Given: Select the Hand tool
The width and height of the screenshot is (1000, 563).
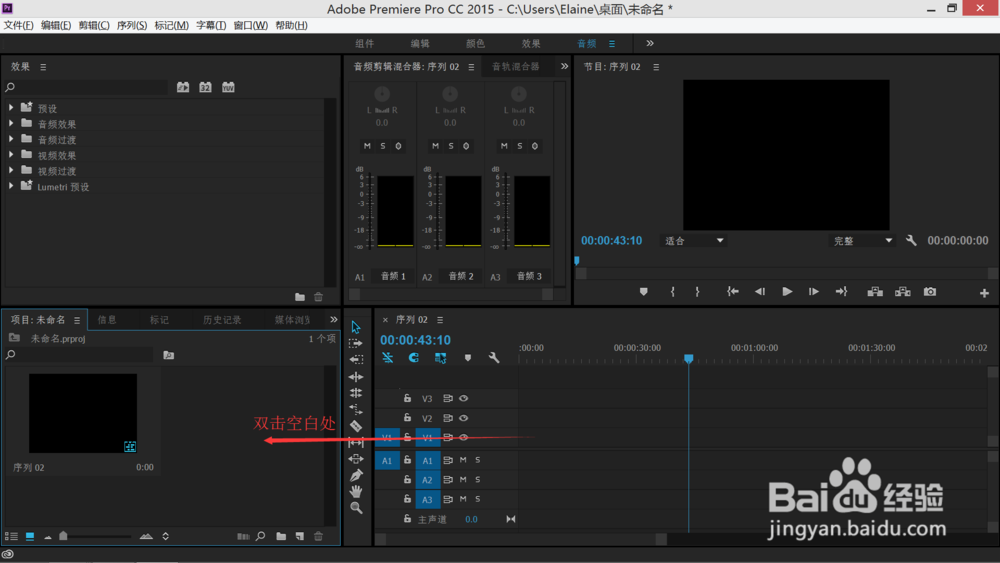Looking at the screenshot, I should click(356, 492).
